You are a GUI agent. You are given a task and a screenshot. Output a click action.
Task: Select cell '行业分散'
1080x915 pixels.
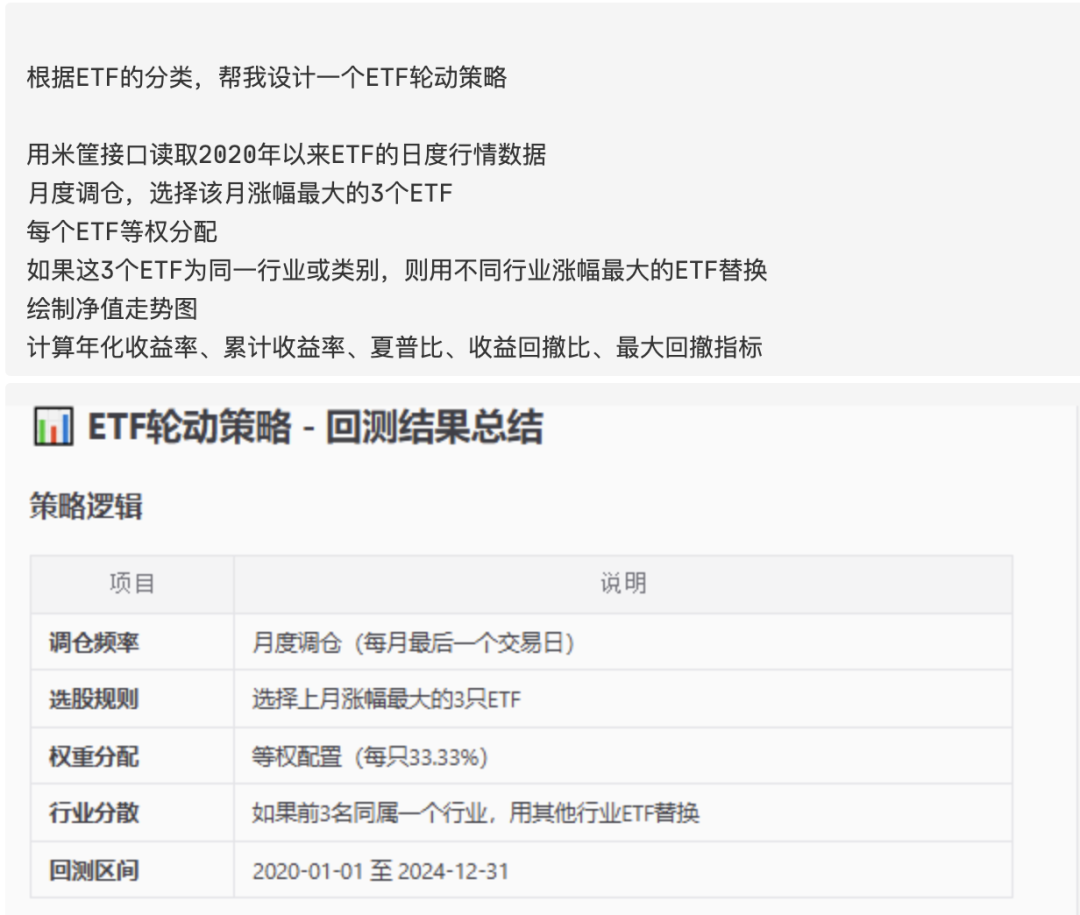tap(132, 812)
